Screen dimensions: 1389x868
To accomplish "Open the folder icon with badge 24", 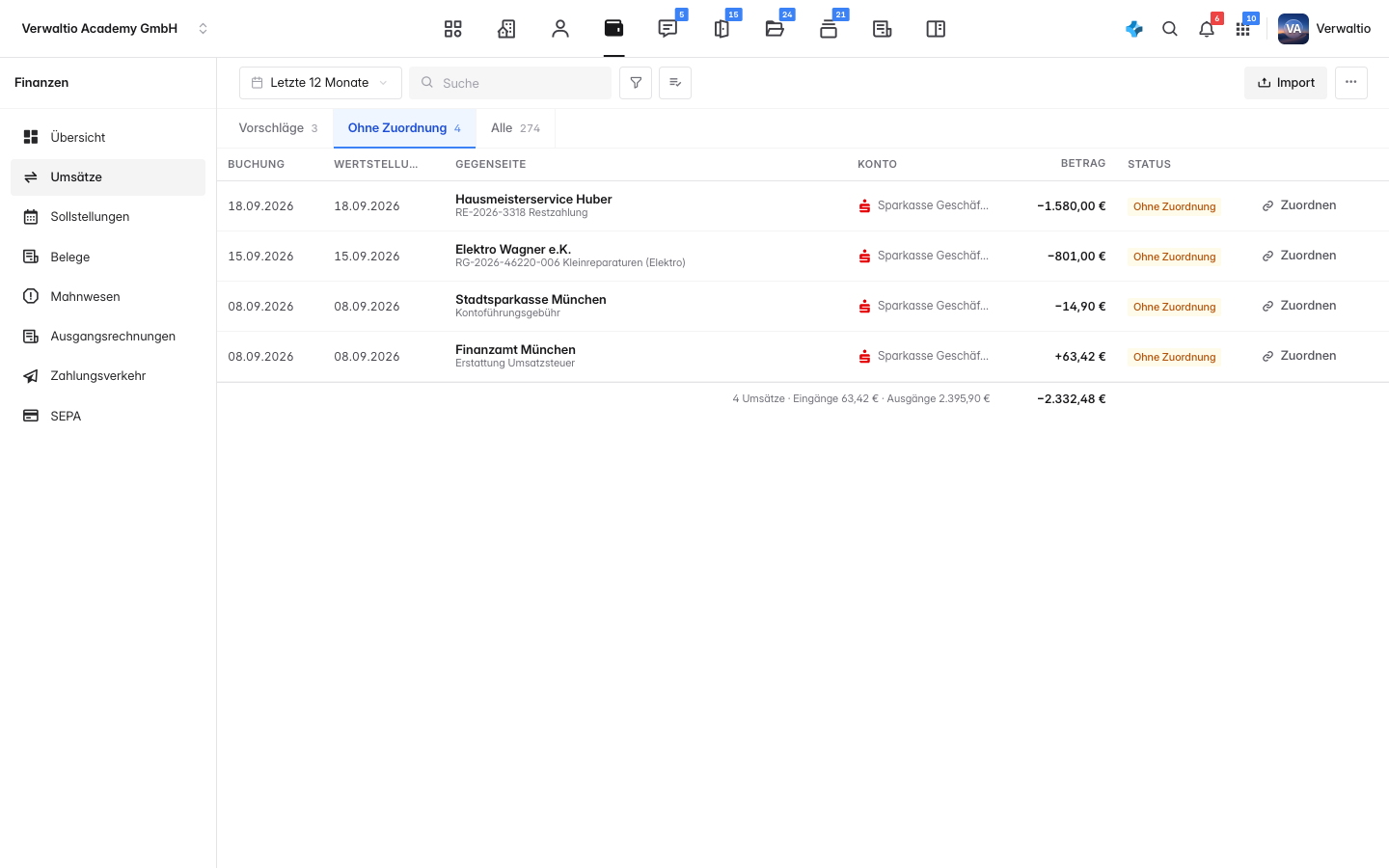I will click(775, 29).
